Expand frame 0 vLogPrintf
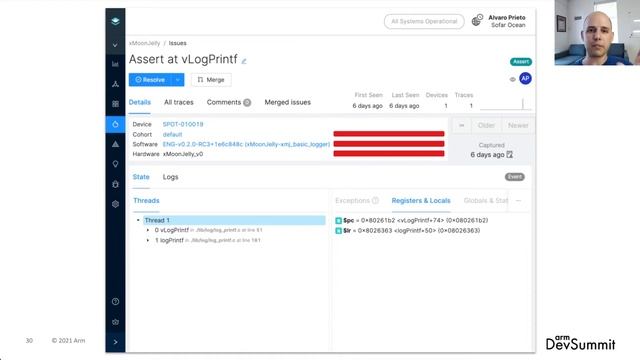 (148, 230)
